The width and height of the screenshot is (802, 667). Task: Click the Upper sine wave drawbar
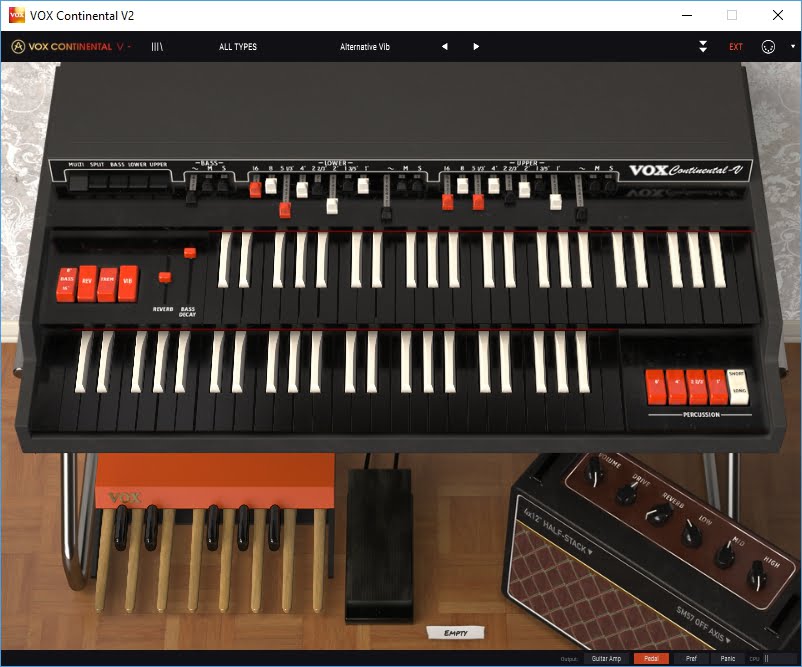click(580, 214)
